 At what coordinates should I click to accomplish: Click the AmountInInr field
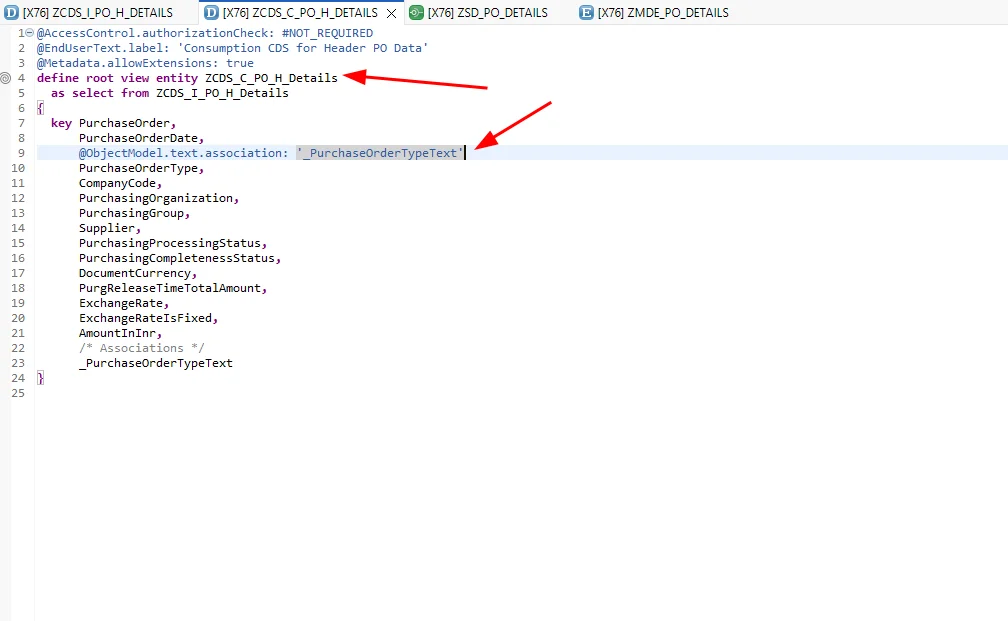click(x=117, y=333)
